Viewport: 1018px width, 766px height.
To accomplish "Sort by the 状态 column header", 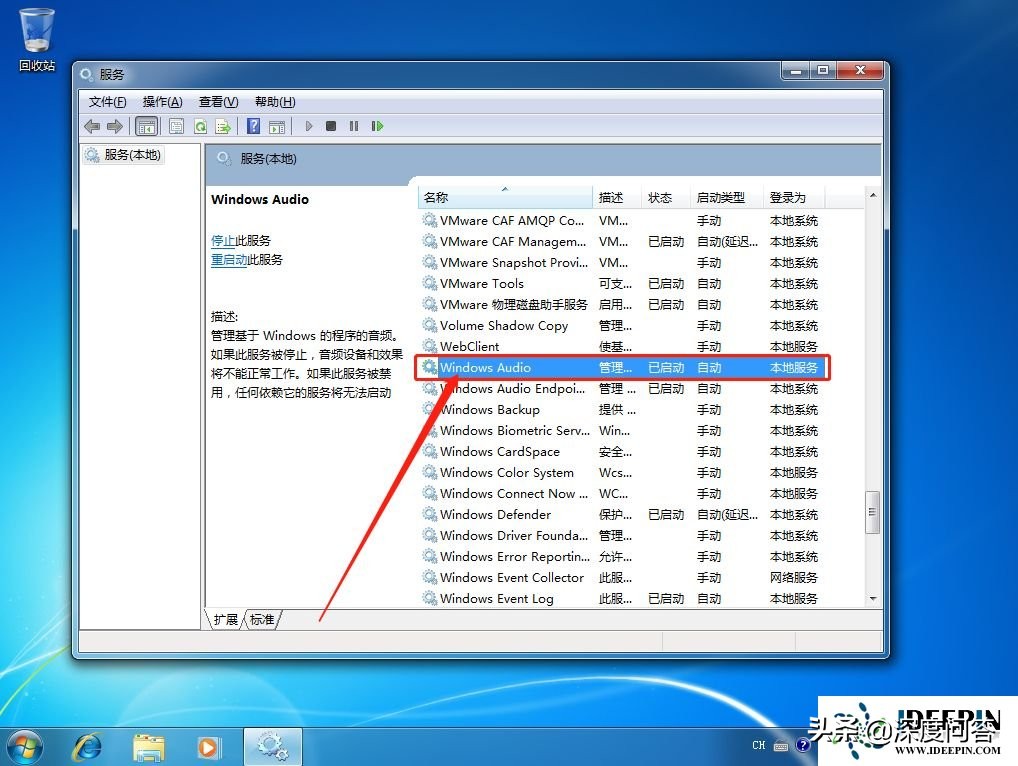I will coord(665,197).
